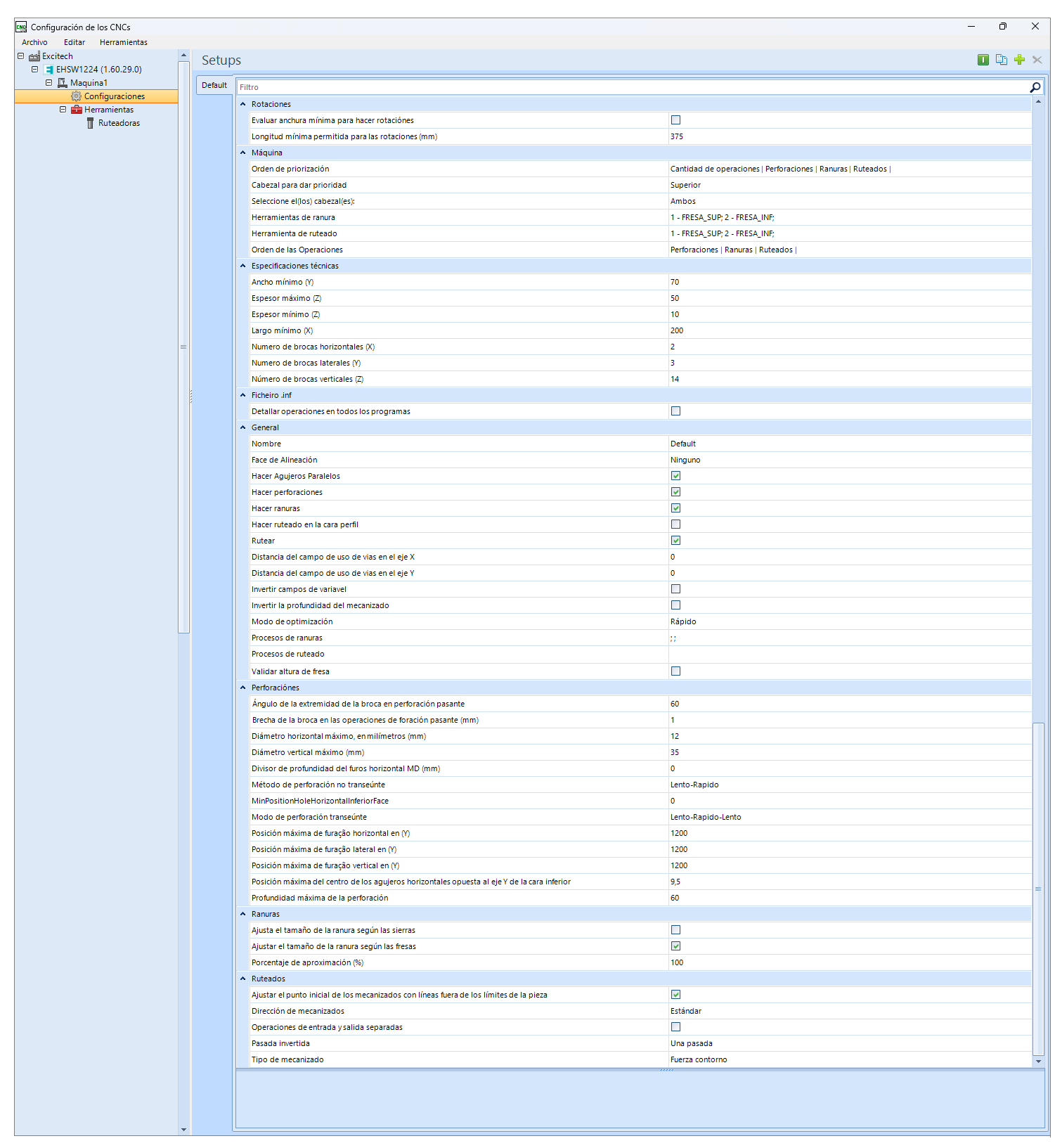Open the Herramientas menu in the menu bar
Image resolution: width=1062 pixels, height=1148 pixels.
pyautogui.click(x=124, y=42)
